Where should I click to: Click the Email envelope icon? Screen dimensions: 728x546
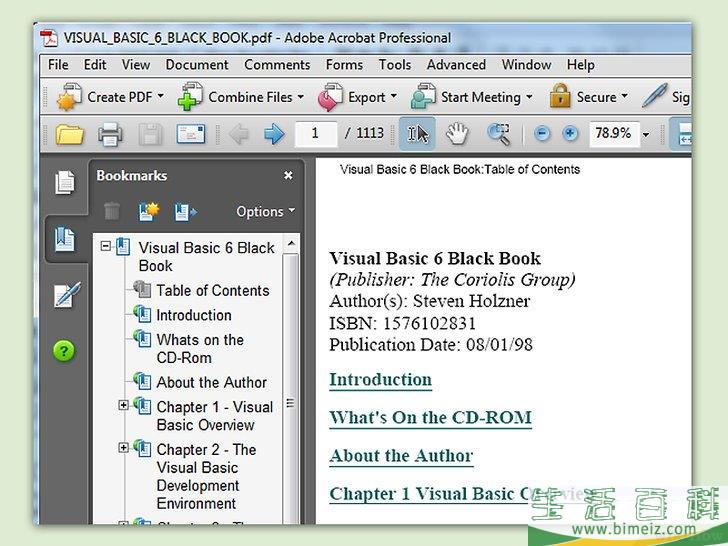[190, 133]
